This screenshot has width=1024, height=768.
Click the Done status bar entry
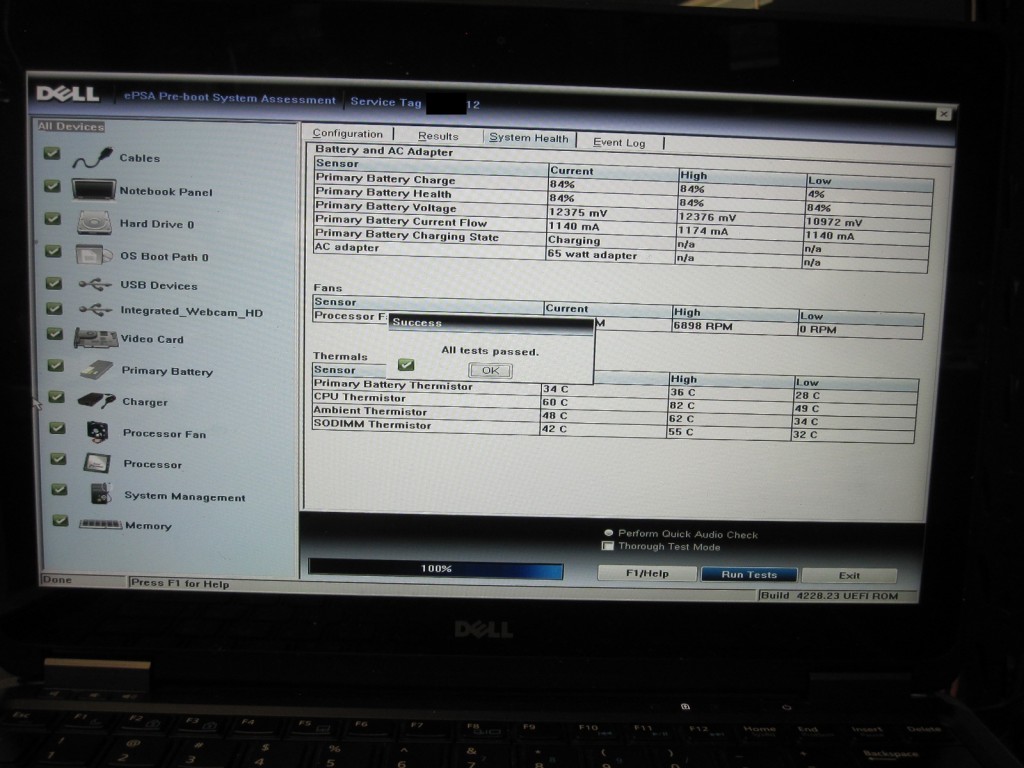coord(57,579)
